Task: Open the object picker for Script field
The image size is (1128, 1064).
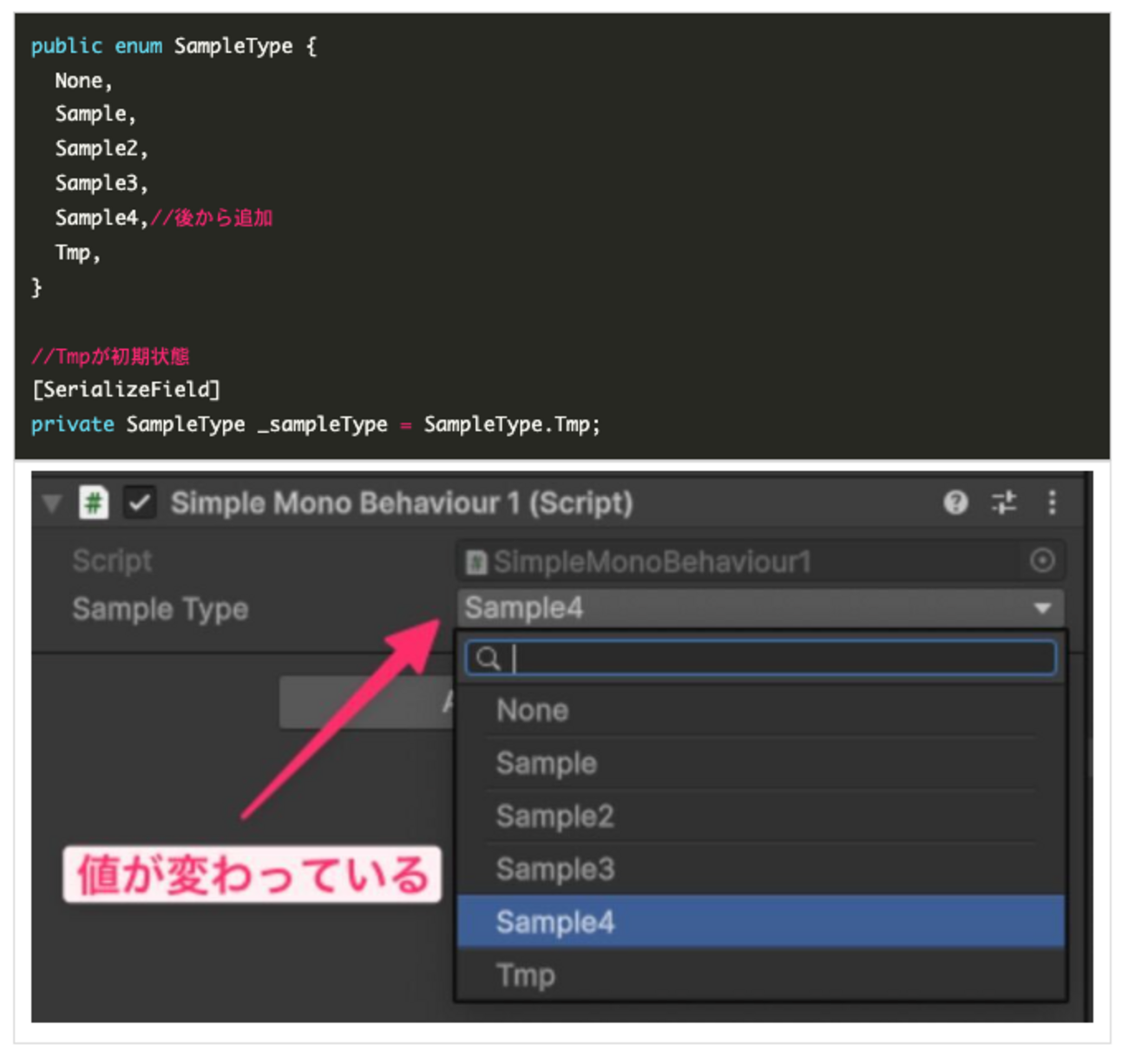Action: 1042,562
